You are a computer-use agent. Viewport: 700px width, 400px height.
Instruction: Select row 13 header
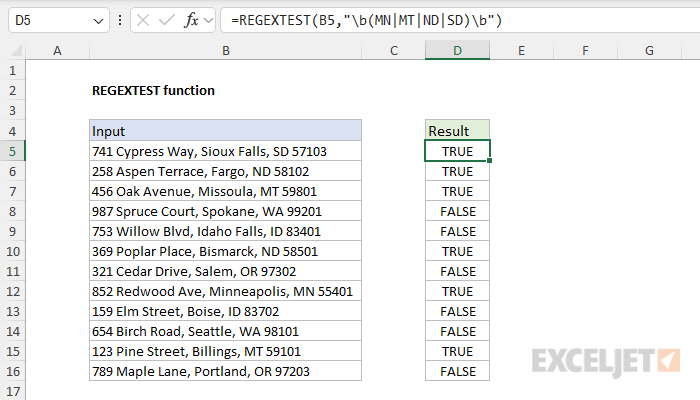point(12,312)
